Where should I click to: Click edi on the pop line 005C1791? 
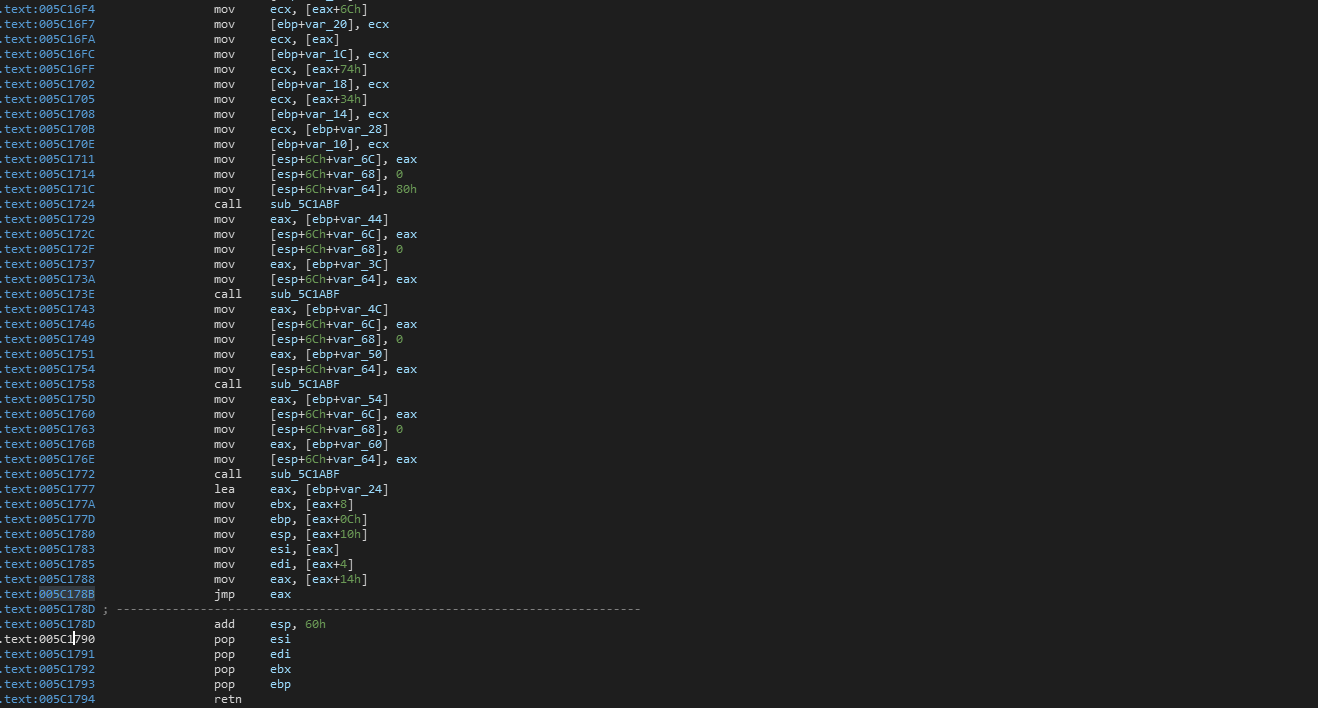click(280, 654)
